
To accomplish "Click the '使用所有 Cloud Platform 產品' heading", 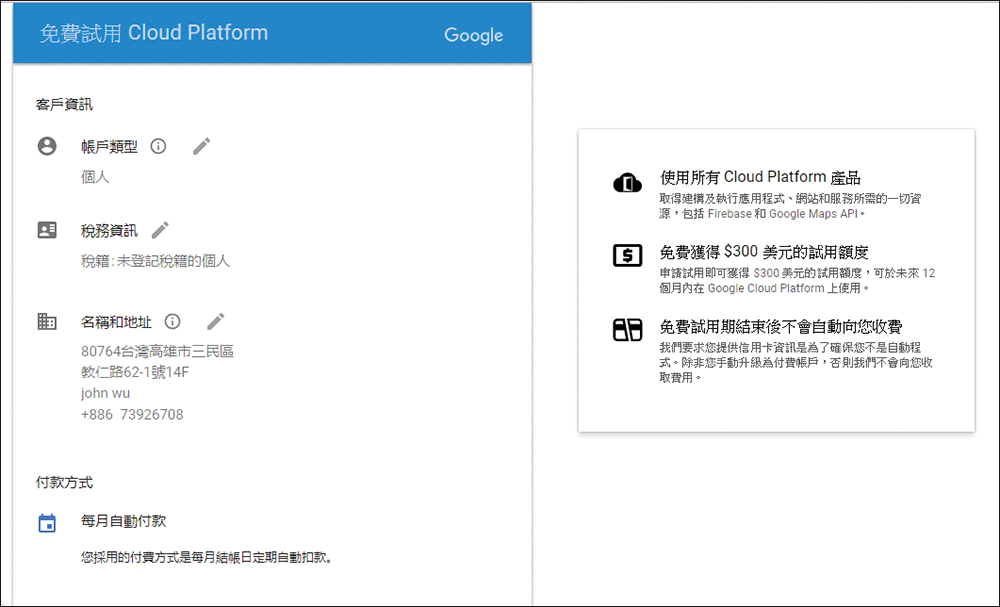I will [x=761, y=177].
